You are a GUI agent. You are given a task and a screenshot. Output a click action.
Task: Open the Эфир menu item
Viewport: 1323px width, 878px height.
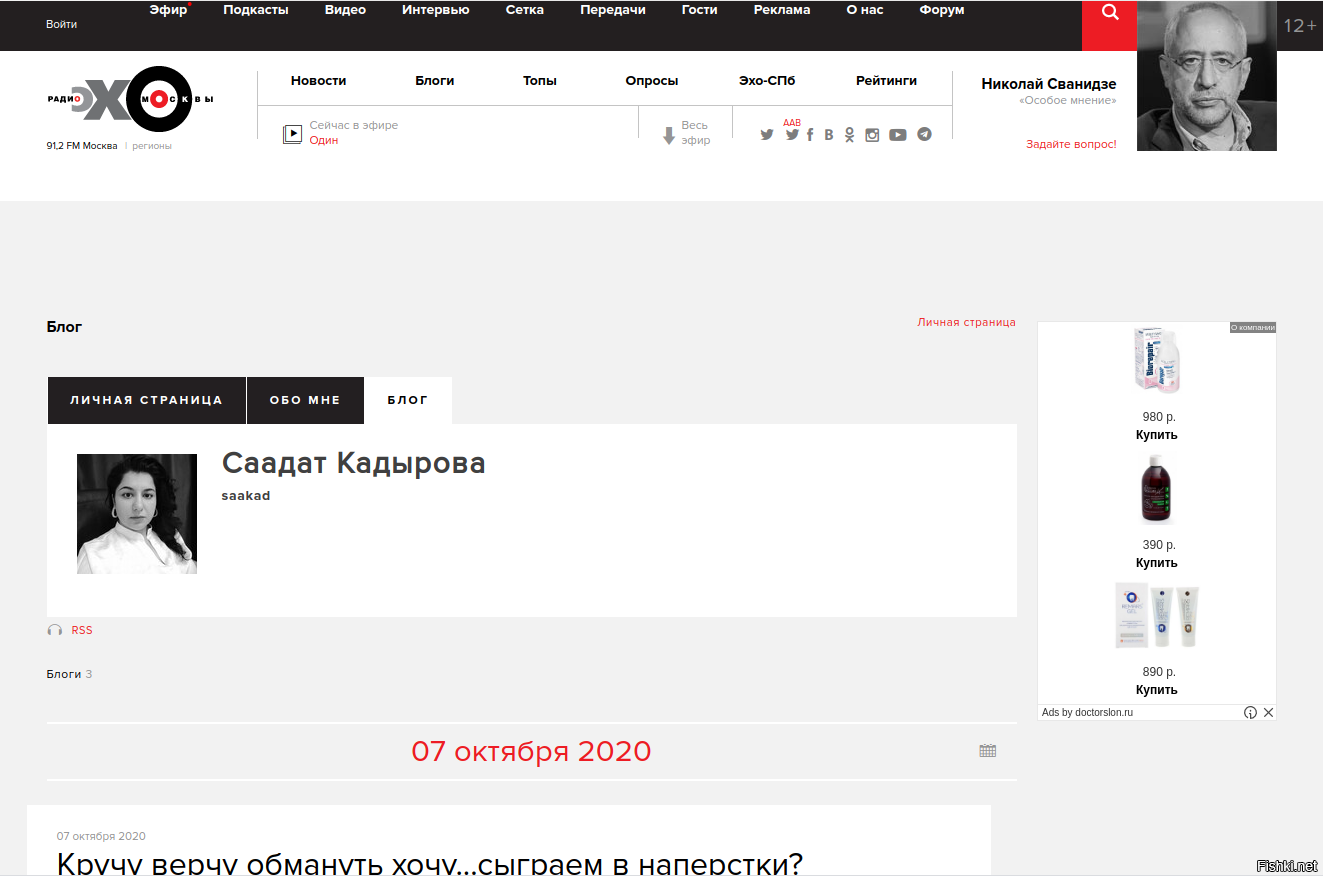point(169,10)
